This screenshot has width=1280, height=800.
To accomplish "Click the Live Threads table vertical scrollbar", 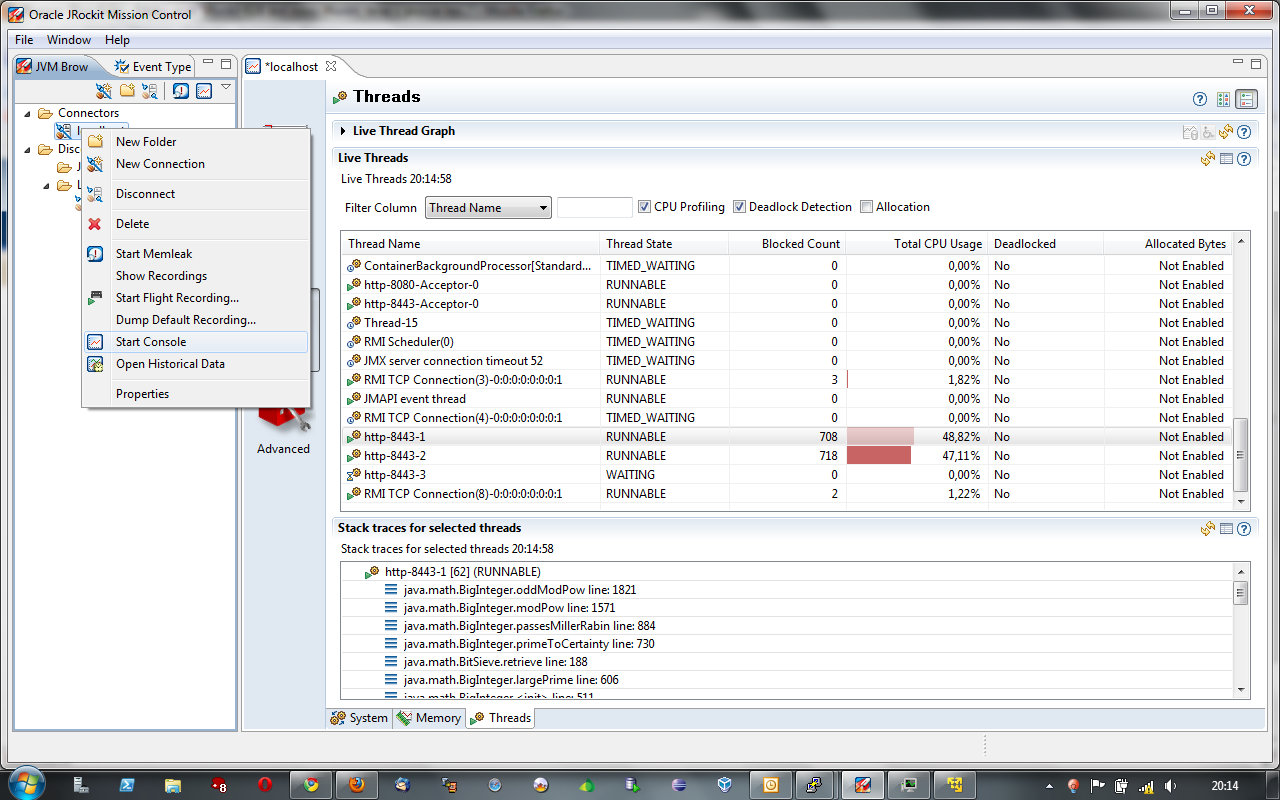I will click(1242, 372).
